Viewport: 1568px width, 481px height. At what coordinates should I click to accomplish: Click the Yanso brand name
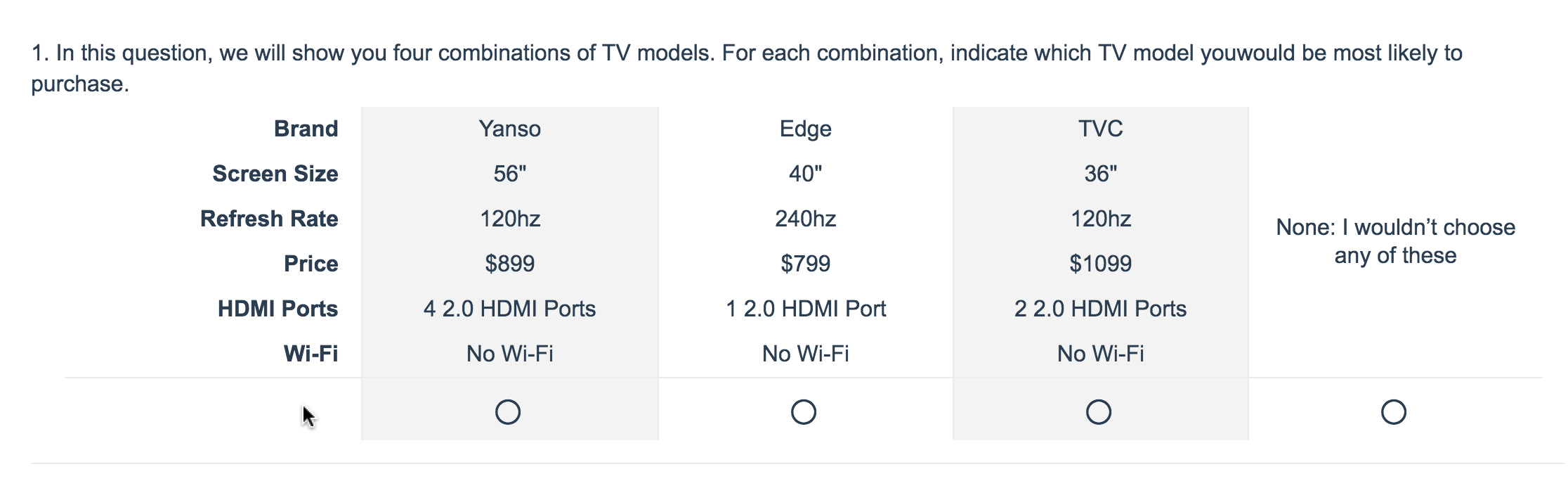509,129
